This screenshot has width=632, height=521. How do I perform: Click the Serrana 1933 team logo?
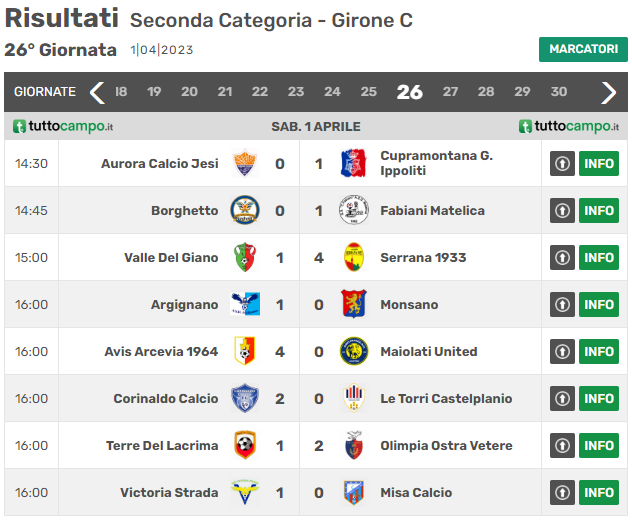[x=353, y=257]
